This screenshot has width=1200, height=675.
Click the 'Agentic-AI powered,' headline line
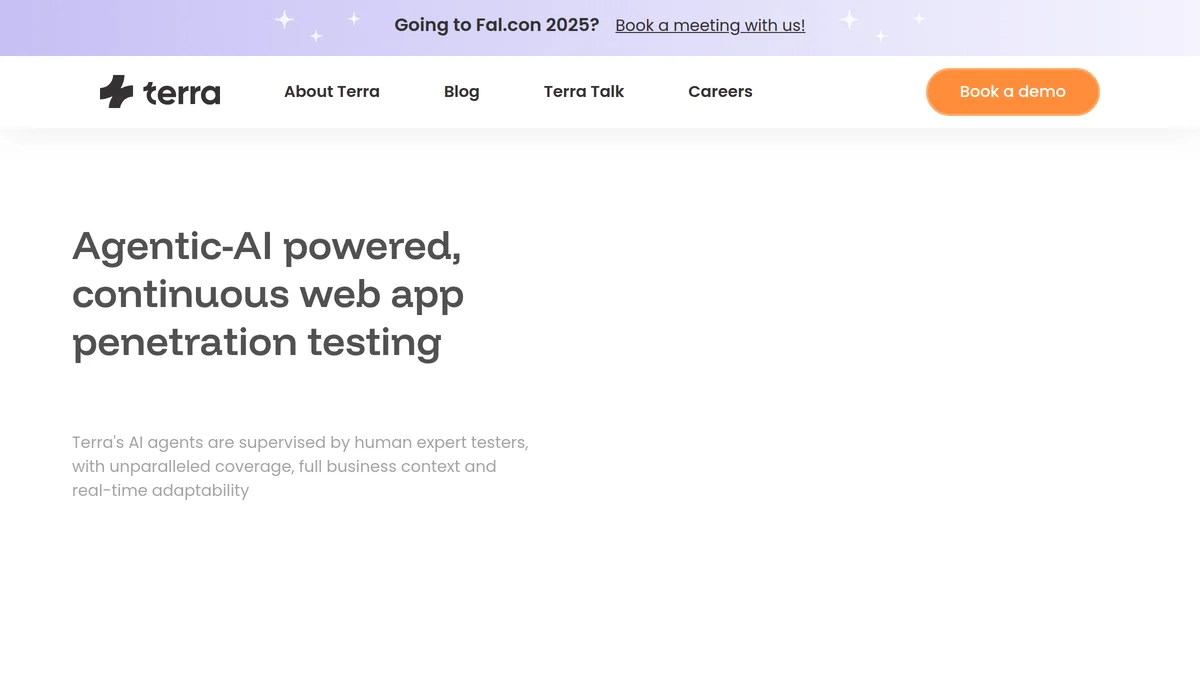tap(267, 247)
